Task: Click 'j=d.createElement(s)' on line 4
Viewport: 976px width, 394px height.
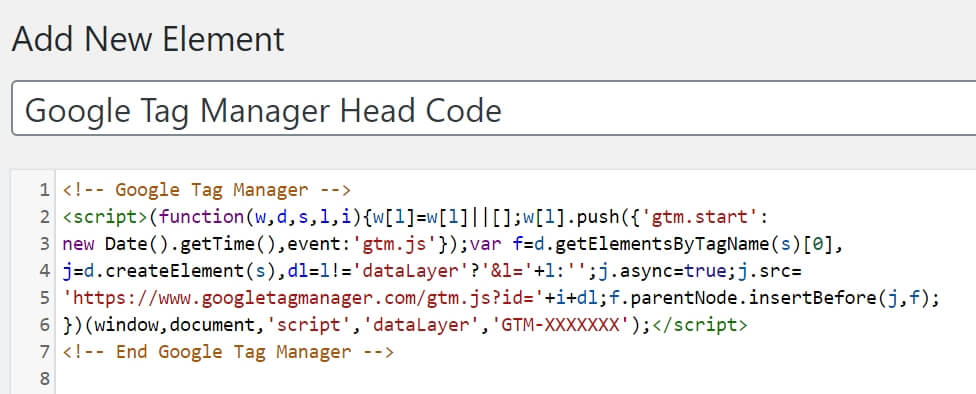Action: click(169, 271)
